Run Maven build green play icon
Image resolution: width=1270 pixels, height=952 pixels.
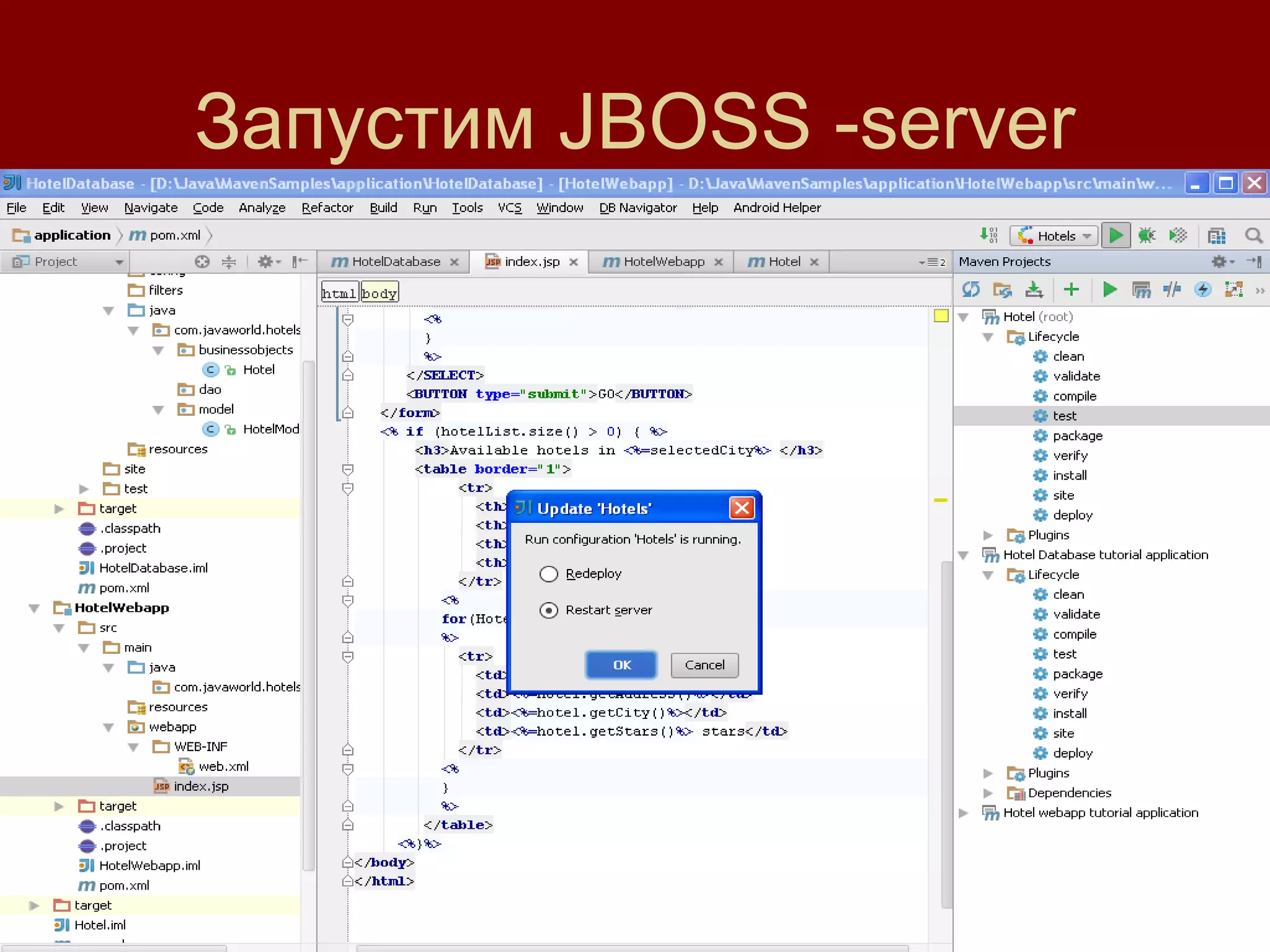(1109, 289)
